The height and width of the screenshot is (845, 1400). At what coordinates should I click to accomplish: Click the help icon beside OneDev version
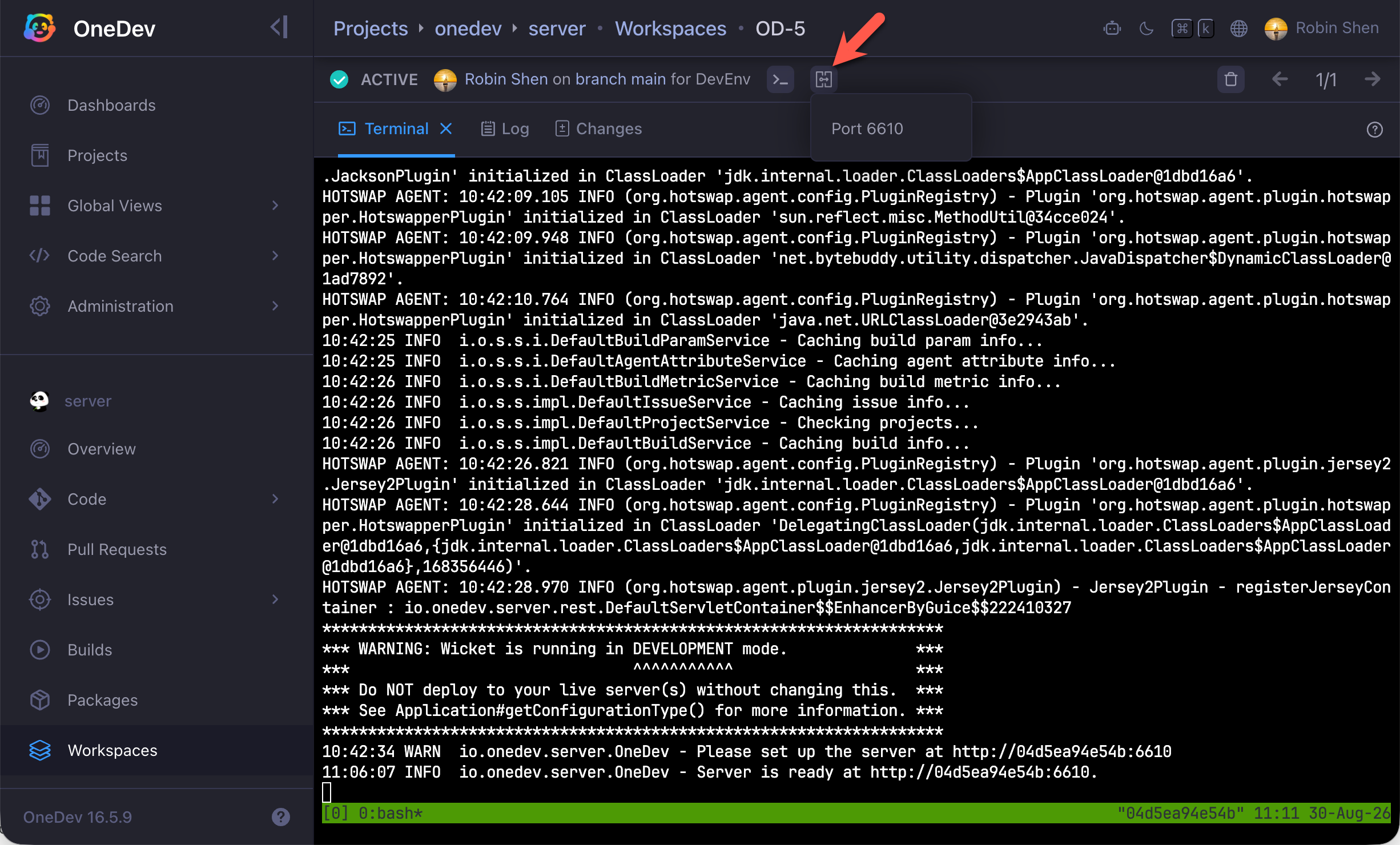pyautogui.click(x=280, y=817)
